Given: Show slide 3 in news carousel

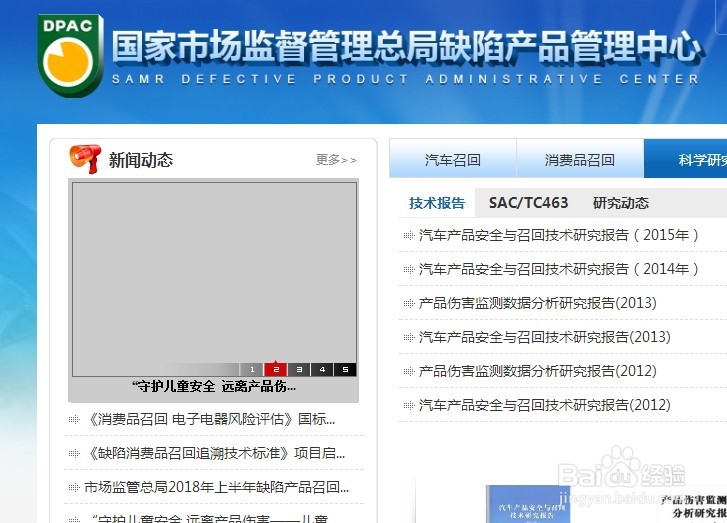Looking at the screenshot, I should click(x=299, y=370).
